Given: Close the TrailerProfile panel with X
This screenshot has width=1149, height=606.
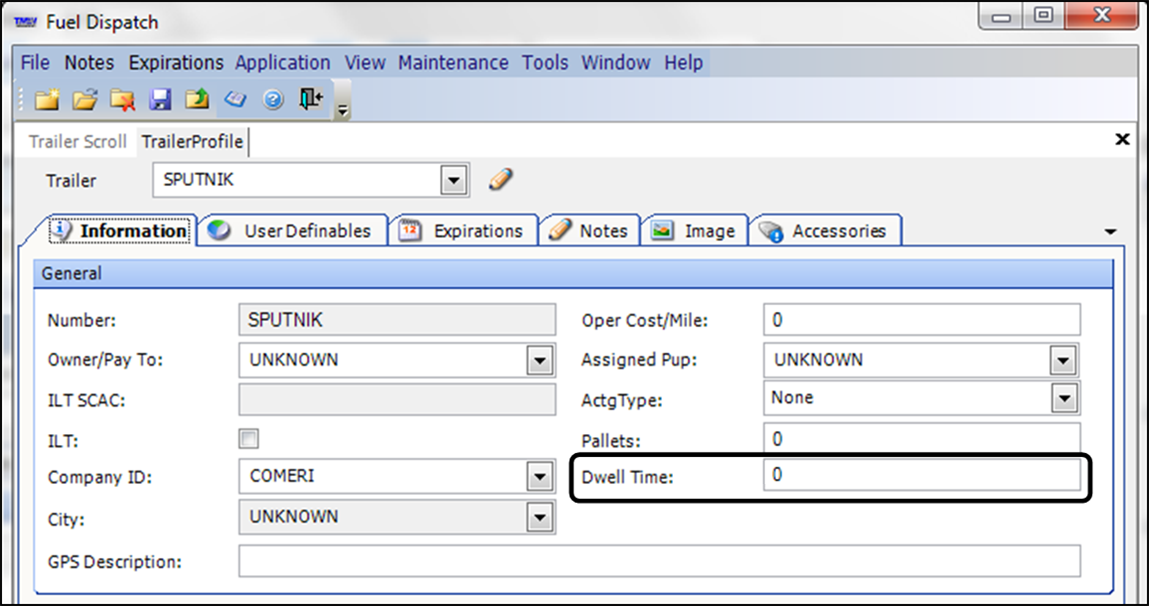Looking at the screenshot, I should coord(1122,140).
